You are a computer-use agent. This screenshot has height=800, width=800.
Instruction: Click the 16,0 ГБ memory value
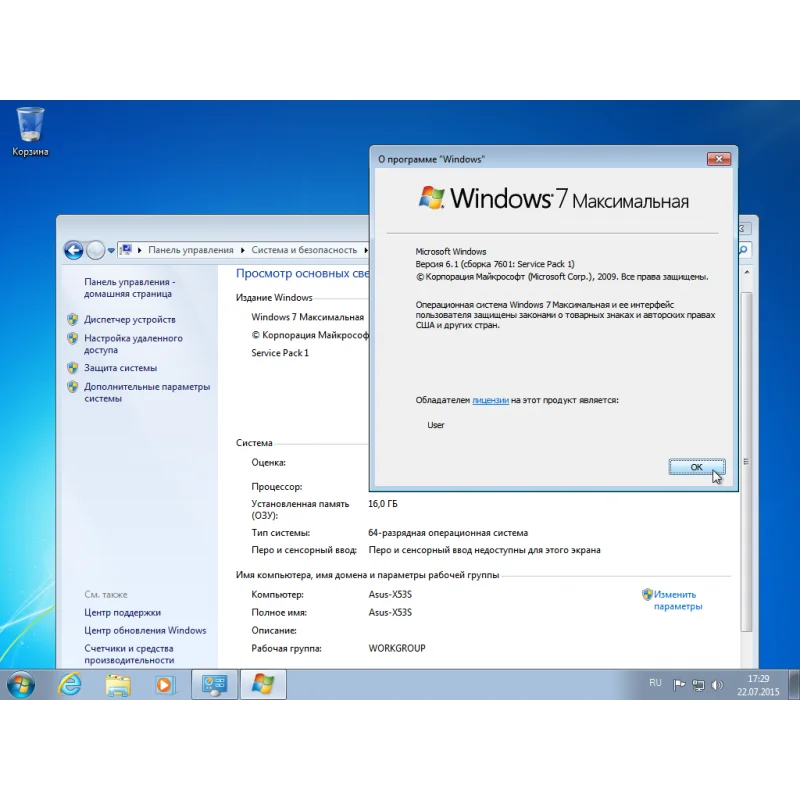pyautogui.click(x=383, y=504)
